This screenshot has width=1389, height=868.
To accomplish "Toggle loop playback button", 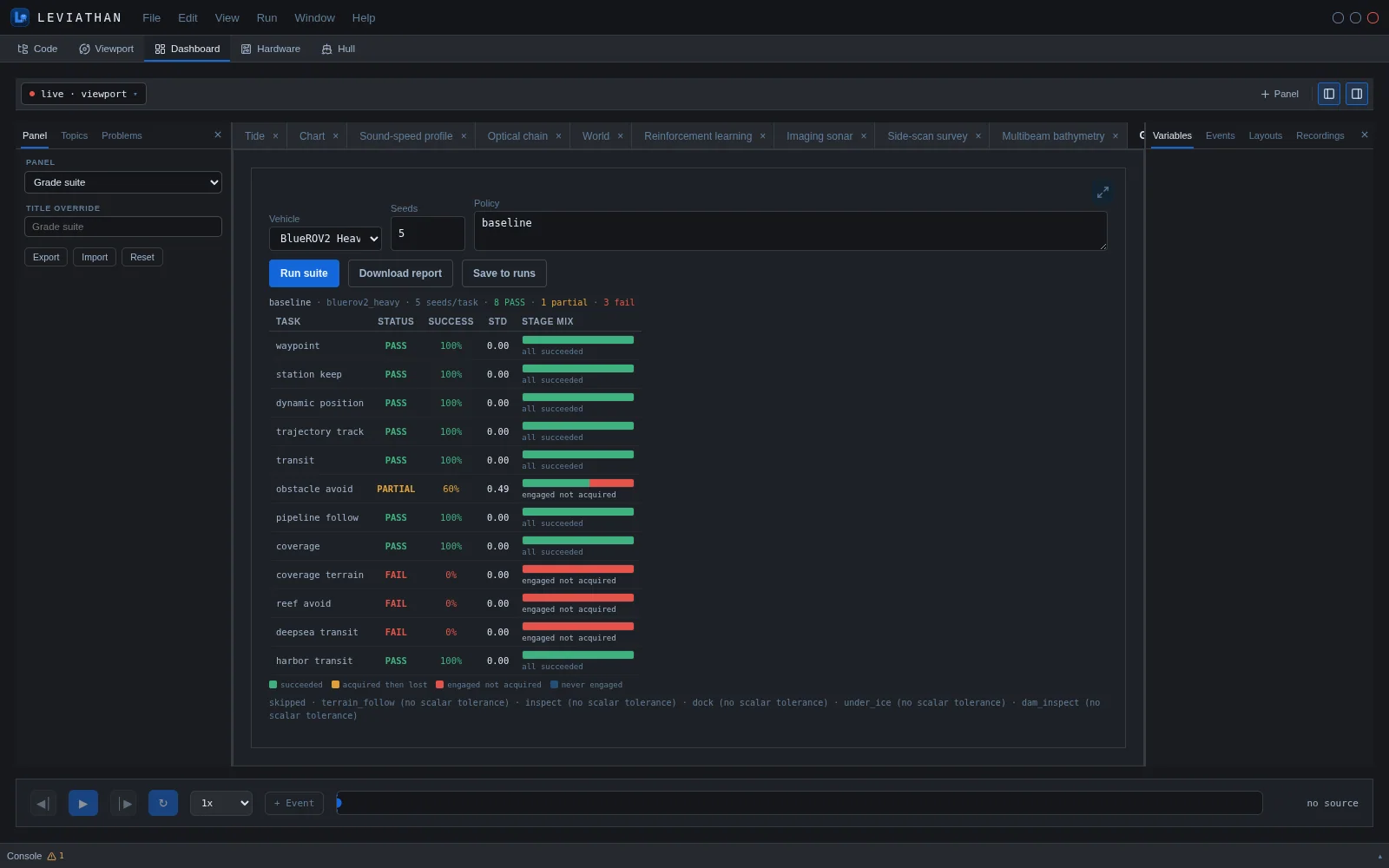I will tap(163, 803).
